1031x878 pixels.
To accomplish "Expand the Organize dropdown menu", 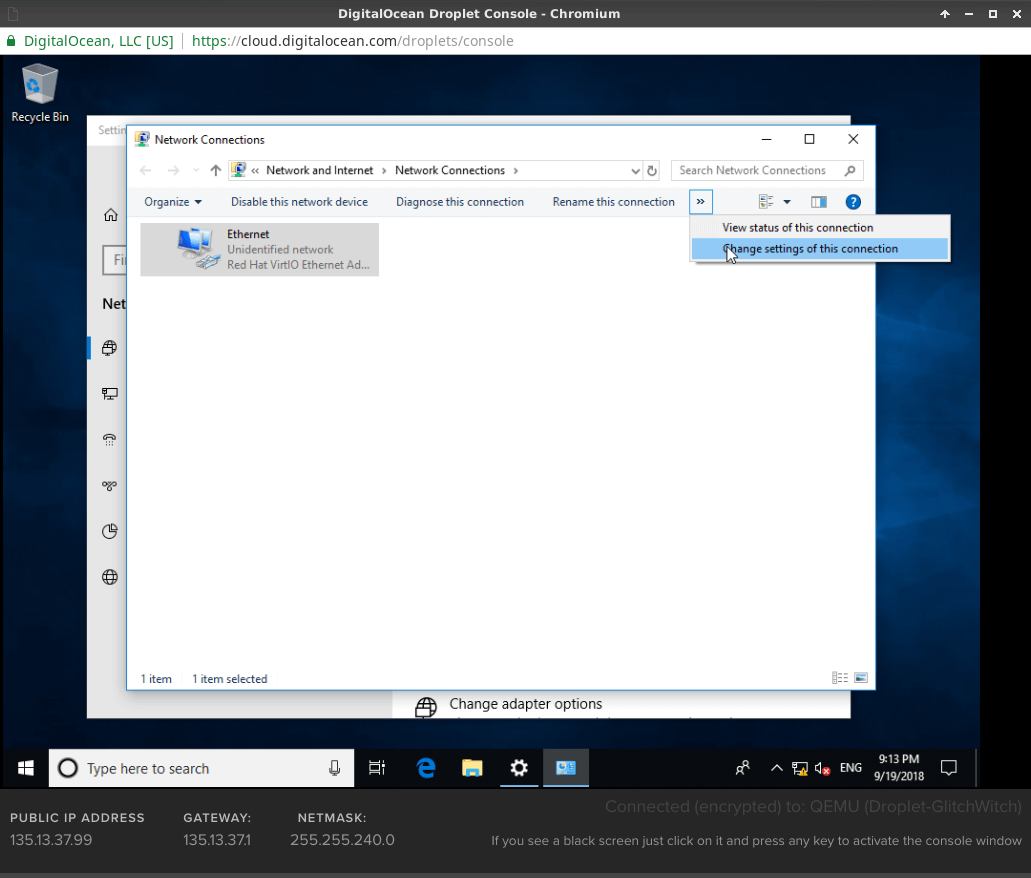I will 172,202.
